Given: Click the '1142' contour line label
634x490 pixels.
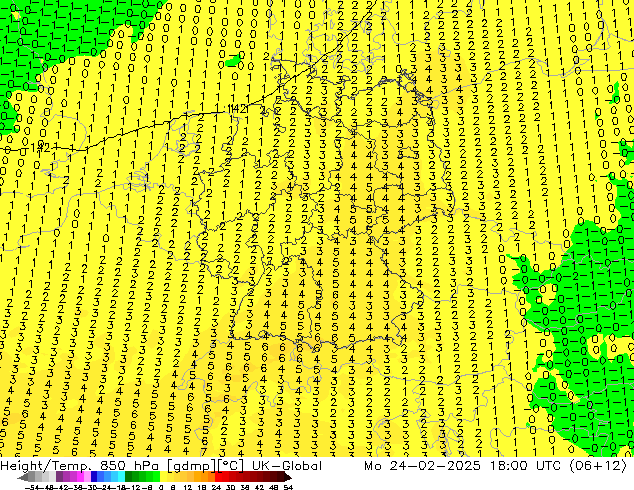Looking at the screenshot, I should tap(237, 109).
